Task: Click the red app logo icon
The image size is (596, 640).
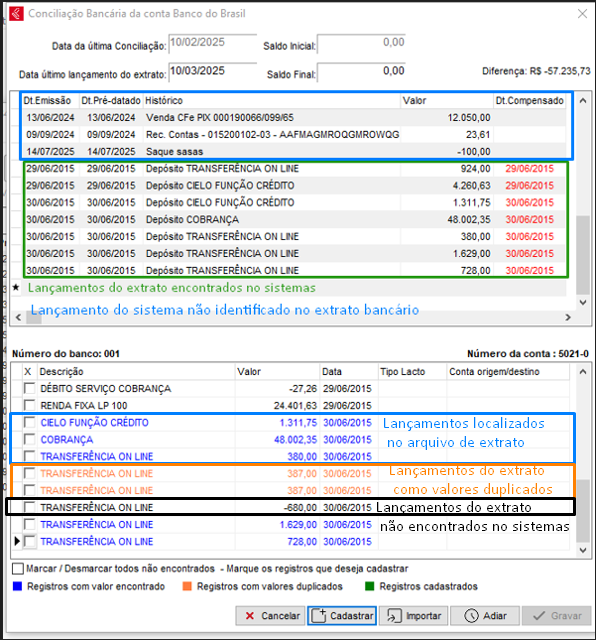Action: point(16,13)
